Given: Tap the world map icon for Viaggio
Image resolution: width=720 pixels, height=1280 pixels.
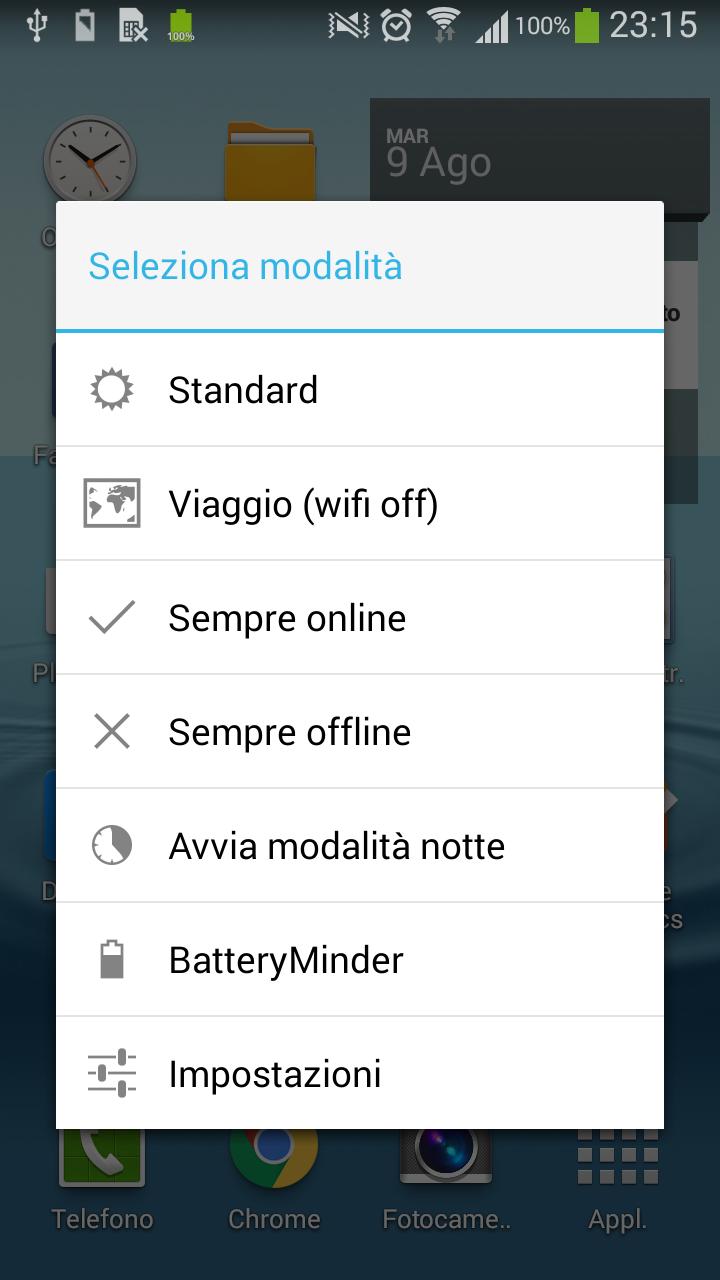Looking at the screenshot, I should (x=111, y=504).
